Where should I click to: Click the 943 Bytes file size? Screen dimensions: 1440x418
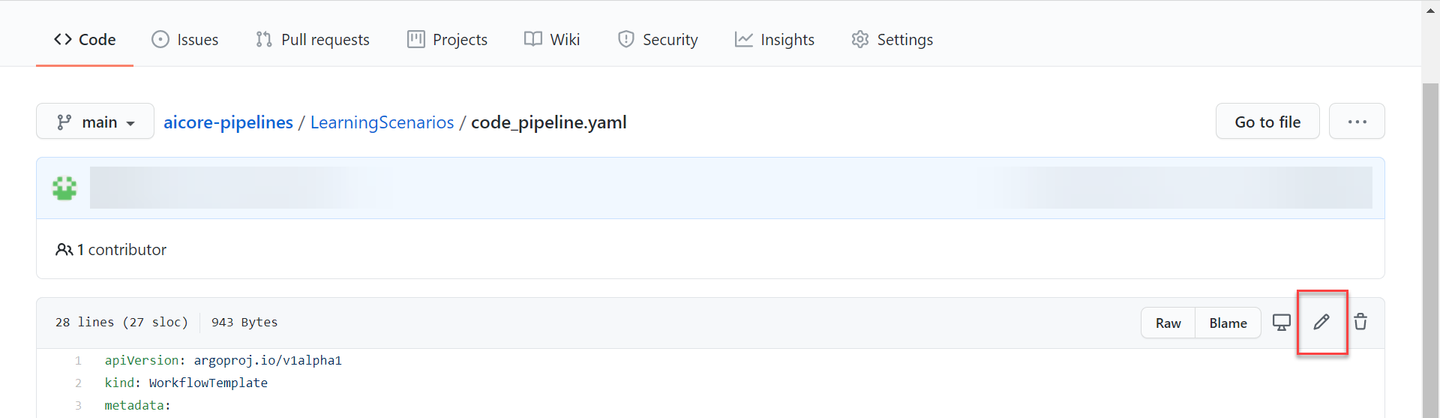[244, 322]
